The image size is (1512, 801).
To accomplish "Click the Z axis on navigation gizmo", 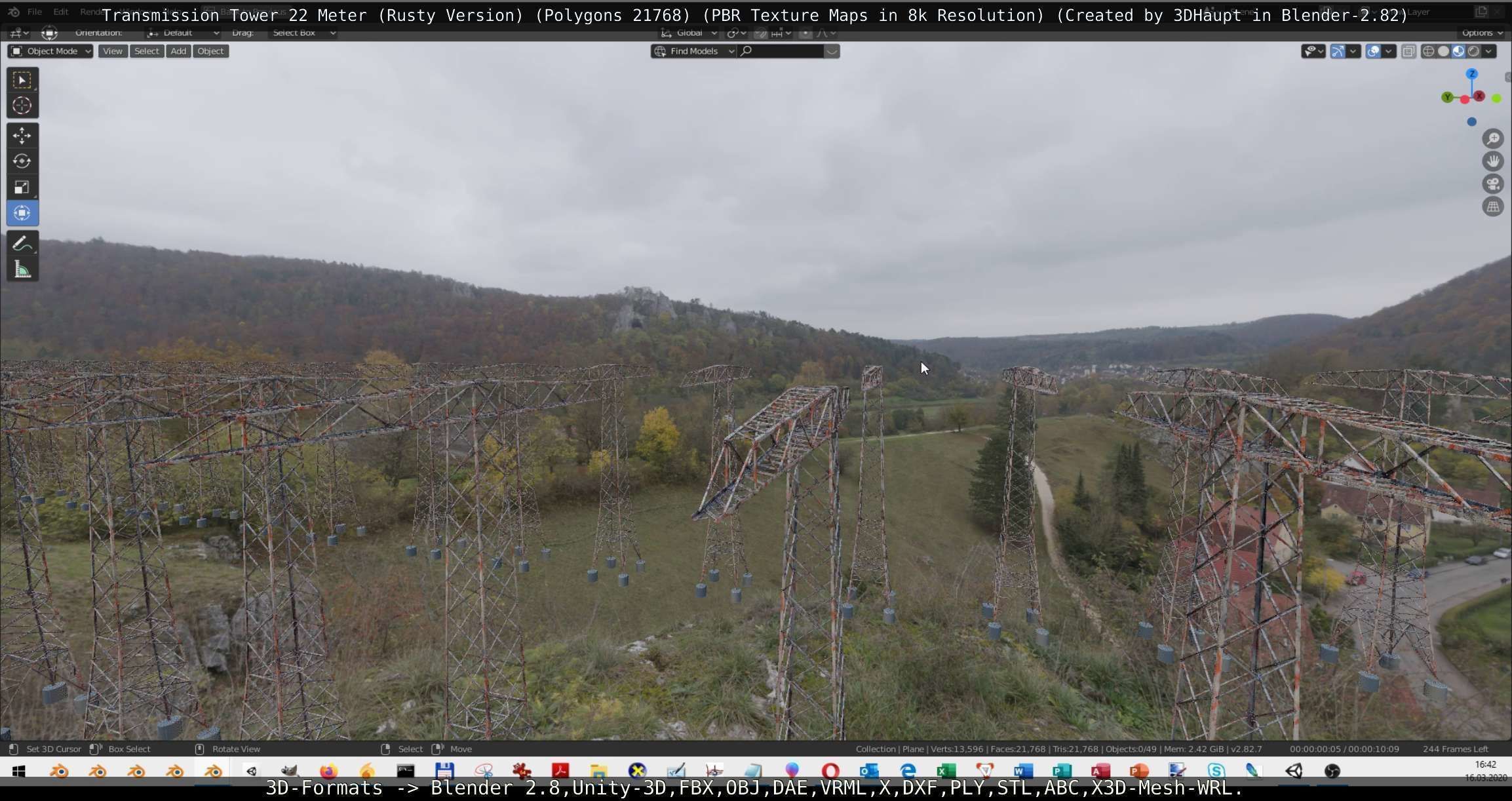I will [x=1472, y=74].
